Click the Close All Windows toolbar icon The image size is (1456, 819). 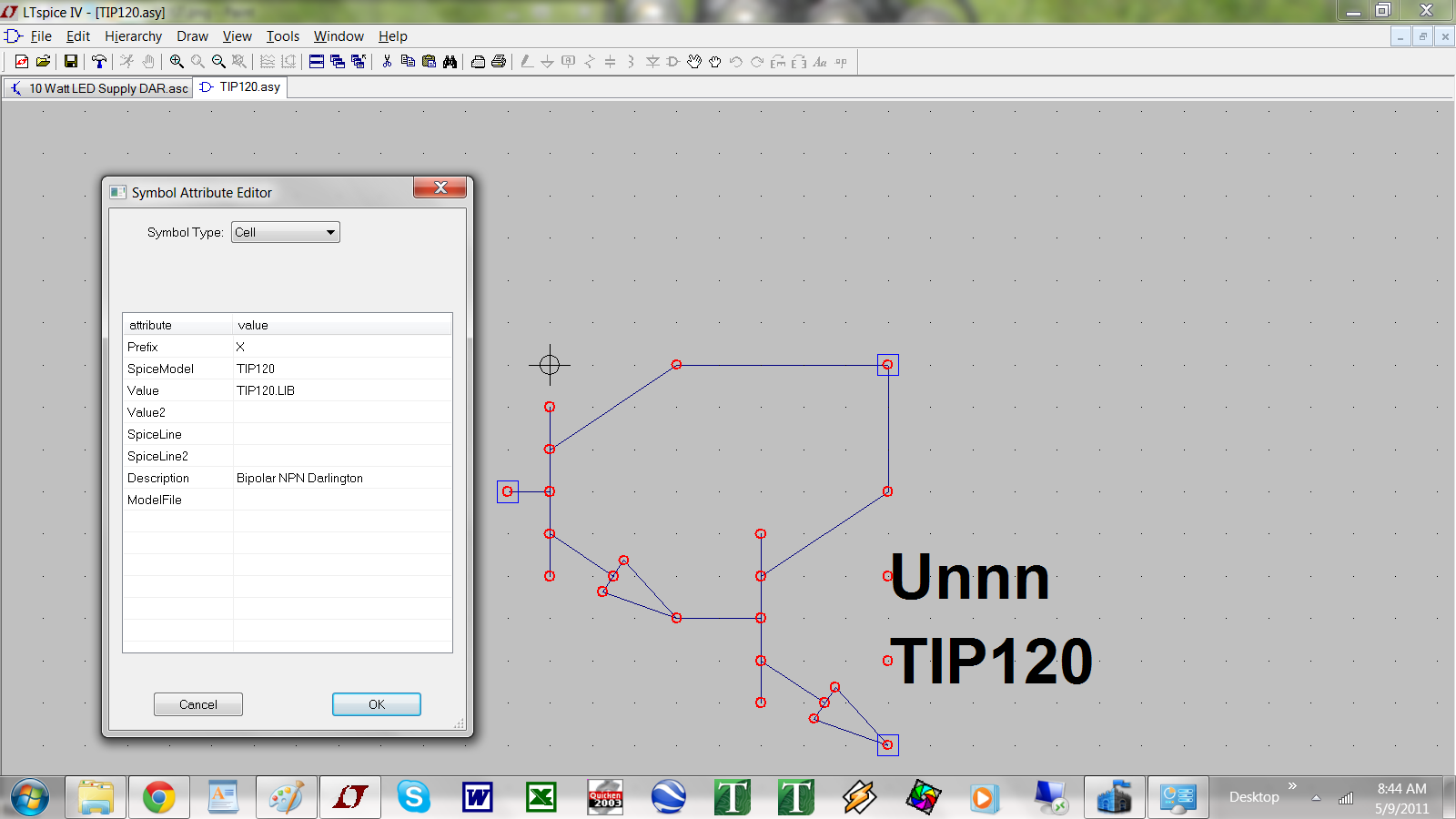(359, 61)
